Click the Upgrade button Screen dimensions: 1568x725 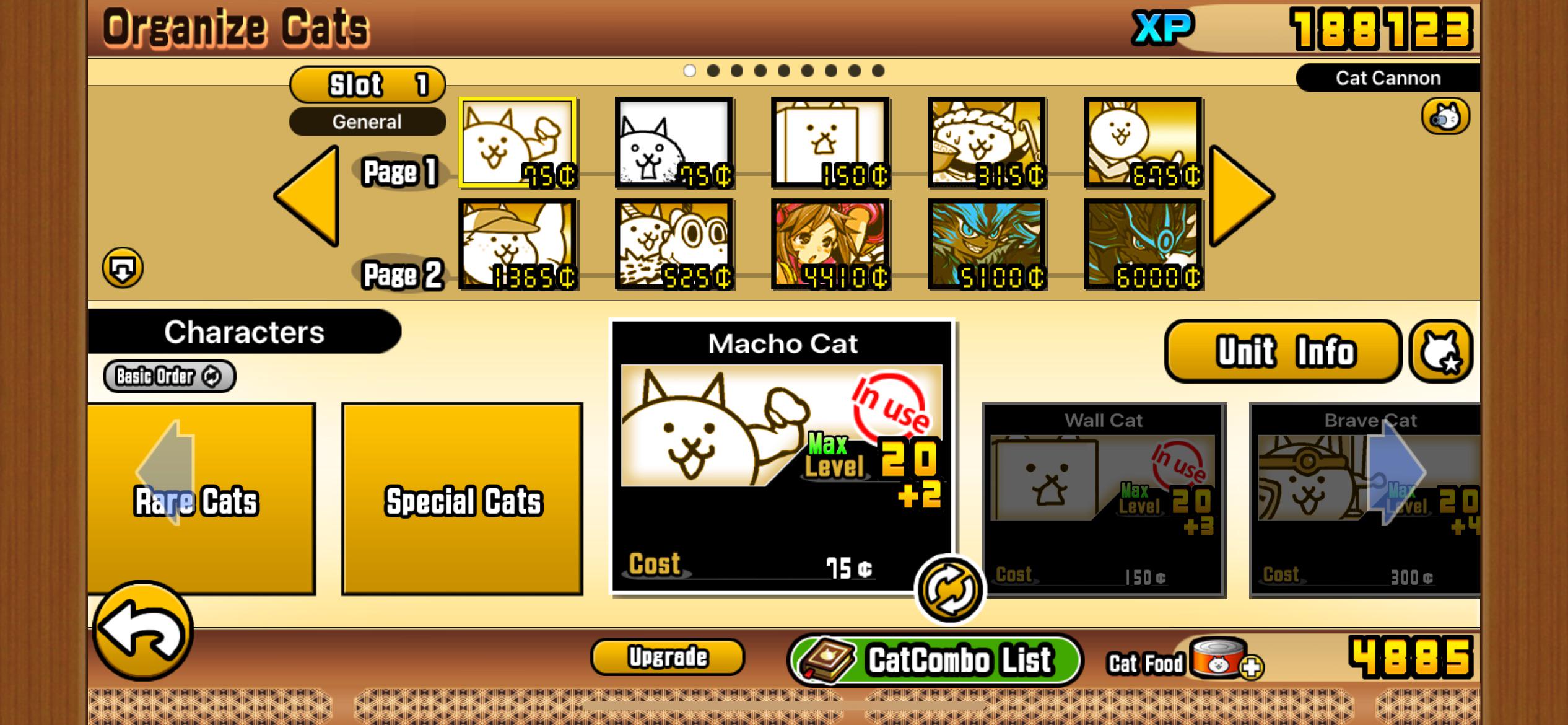tap(668, 656)
